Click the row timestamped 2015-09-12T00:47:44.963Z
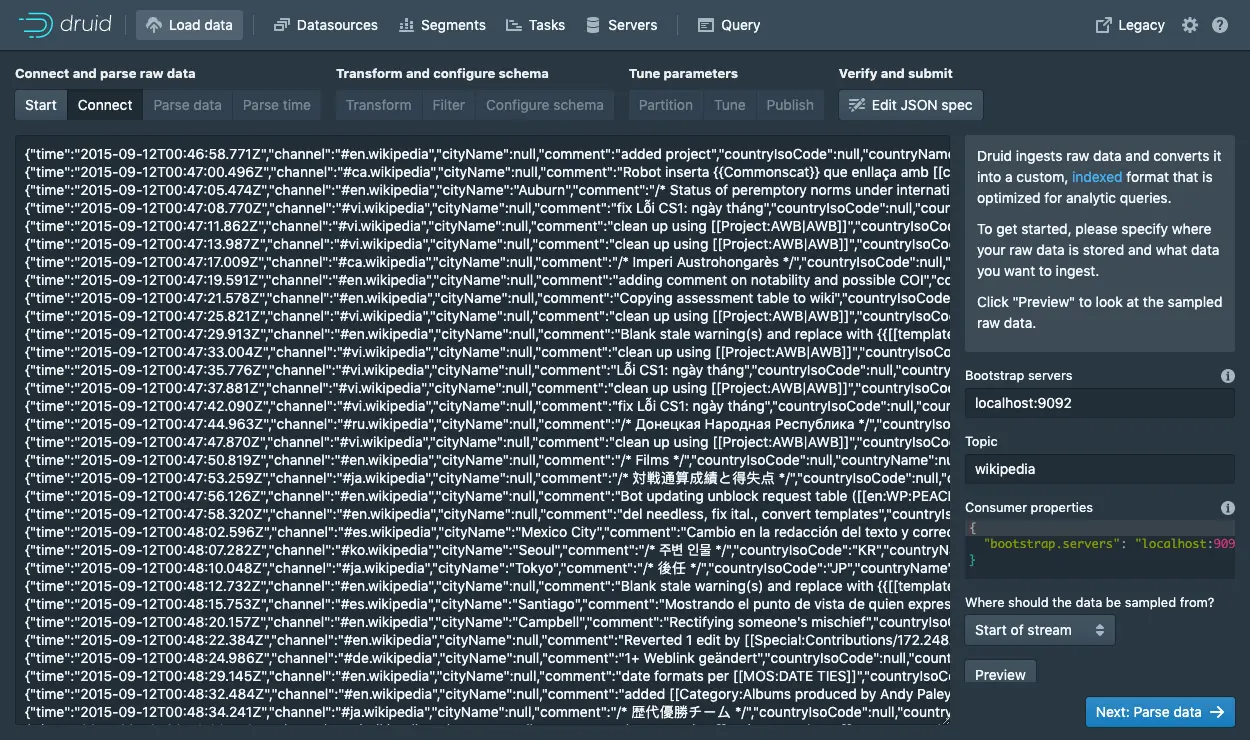The width and height of the screenshot is (1250, 740). [487, 424]
